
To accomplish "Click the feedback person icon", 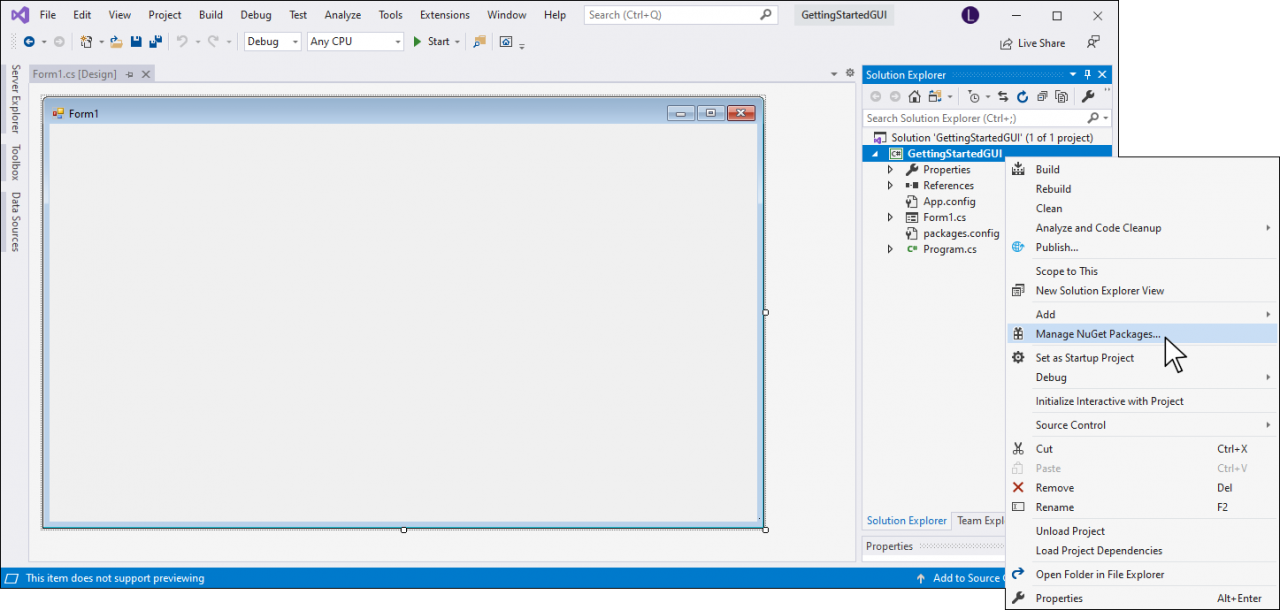I will 1093,43.
